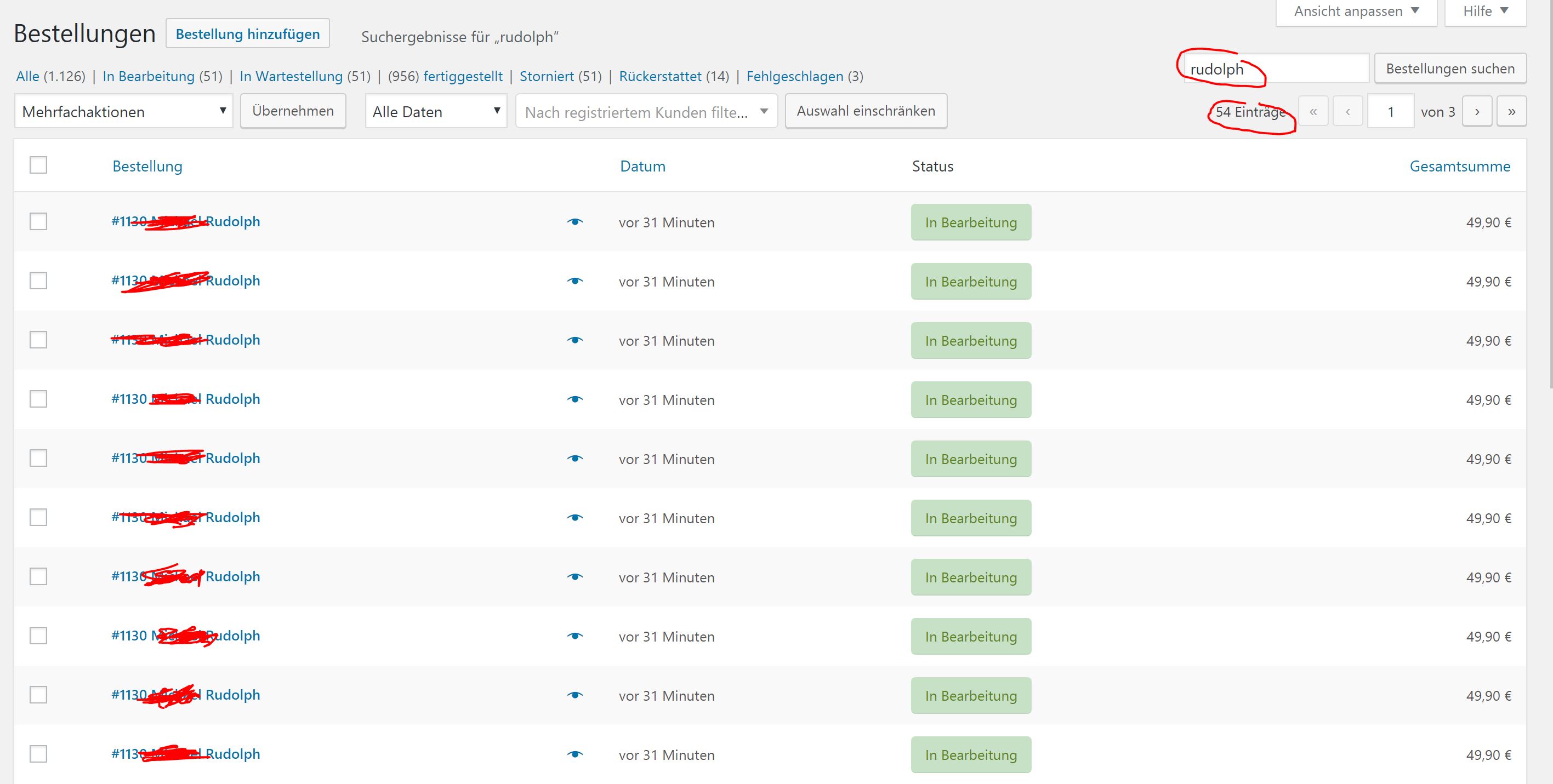The height and width of the screenshot is (784, 1553).
Task: Open the Mehrfachaktionen dropdown
Action: 123,111
